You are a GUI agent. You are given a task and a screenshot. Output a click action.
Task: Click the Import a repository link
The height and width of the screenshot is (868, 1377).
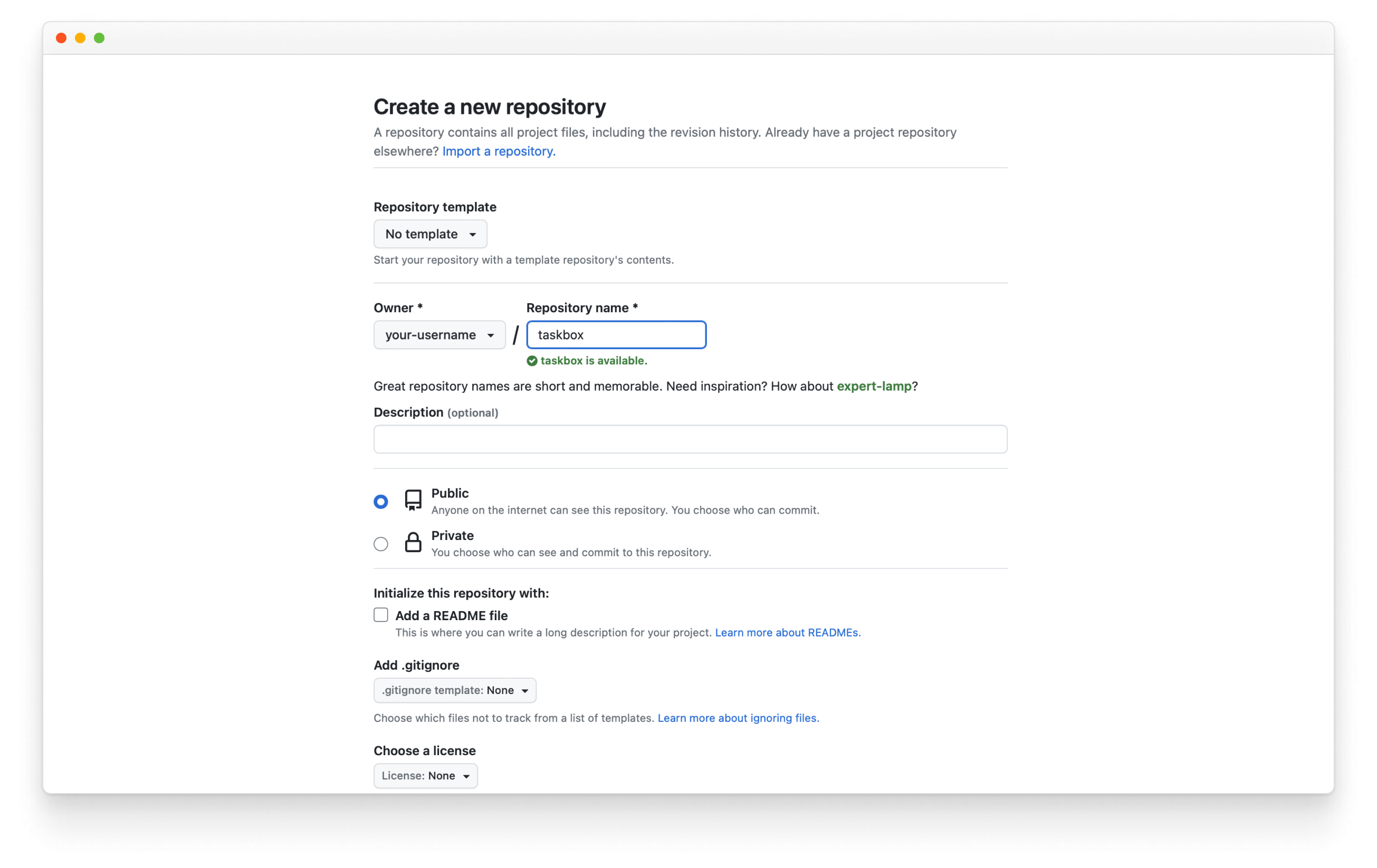pyautogui.click(x=497, y=151)
